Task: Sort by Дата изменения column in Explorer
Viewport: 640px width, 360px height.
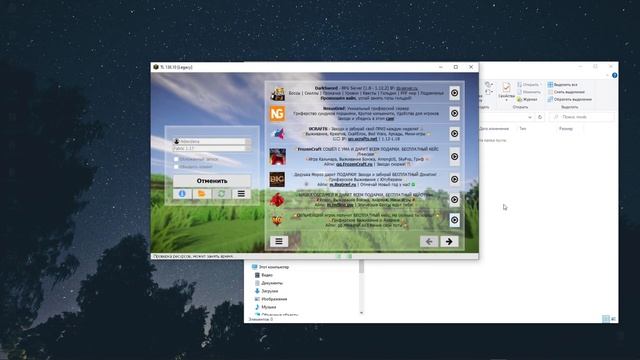Action: pyautogui.click(x=493, y=129)
